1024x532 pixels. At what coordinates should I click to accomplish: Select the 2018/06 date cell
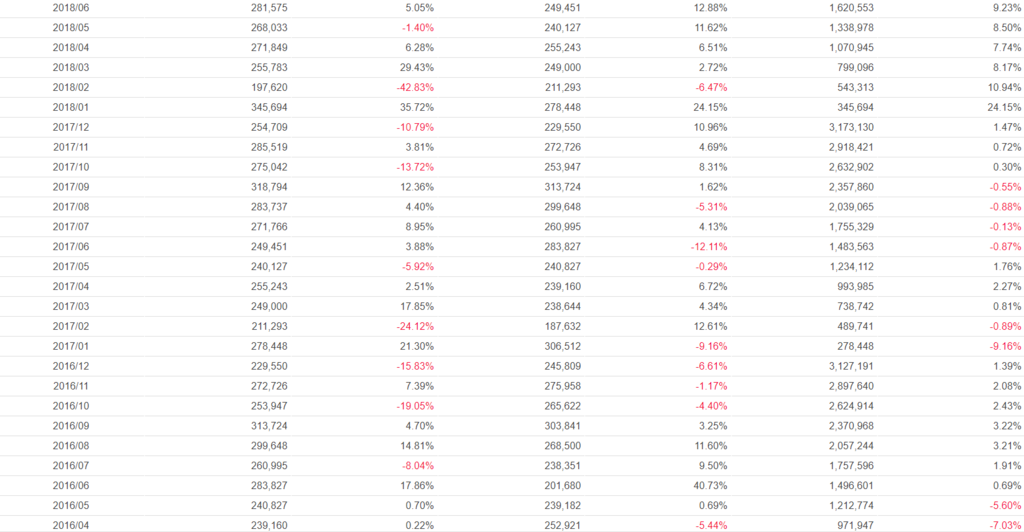[71, 8]
